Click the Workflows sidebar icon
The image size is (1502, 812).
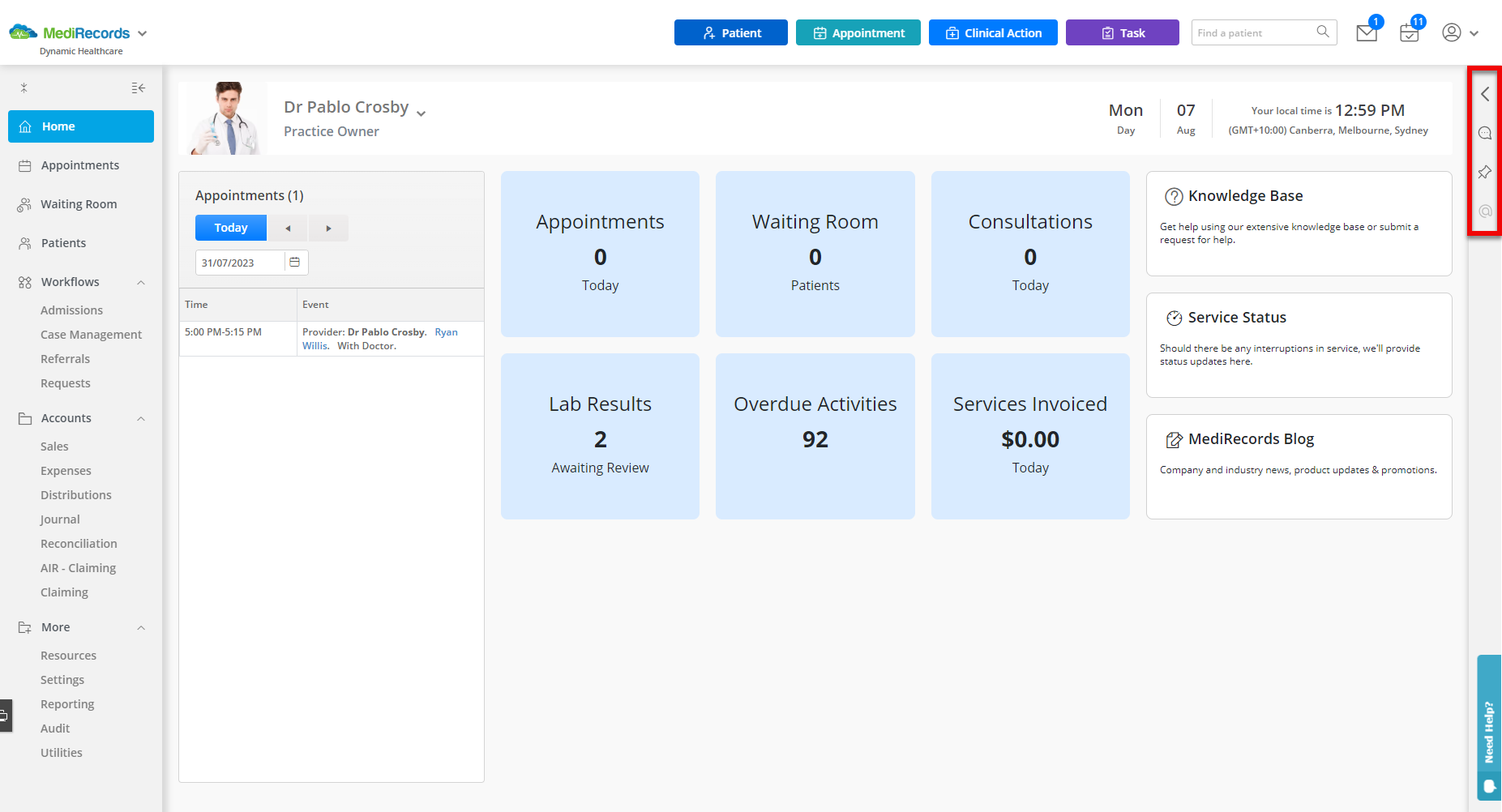pos(25,282)
